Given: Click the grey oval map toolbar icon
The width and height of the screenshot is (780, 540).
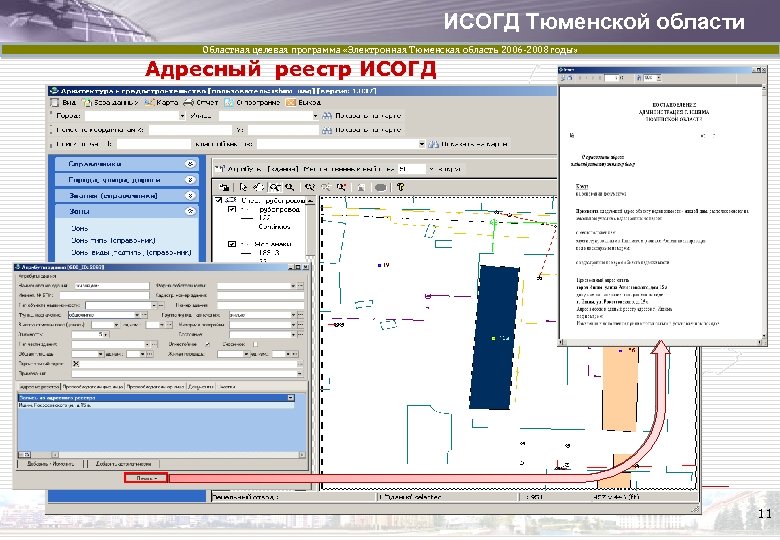Looking at the screenshot, I should point(380,187).
